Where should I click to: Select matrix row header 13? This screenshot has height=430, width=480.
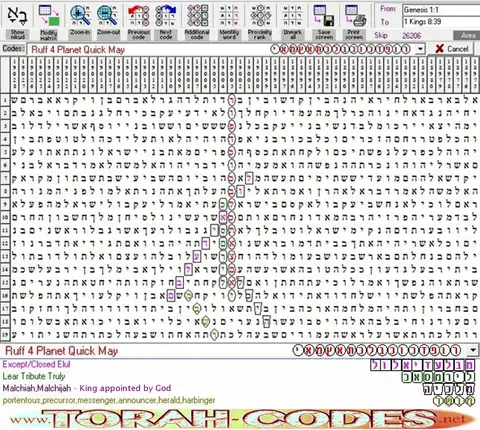click(5, 256)
